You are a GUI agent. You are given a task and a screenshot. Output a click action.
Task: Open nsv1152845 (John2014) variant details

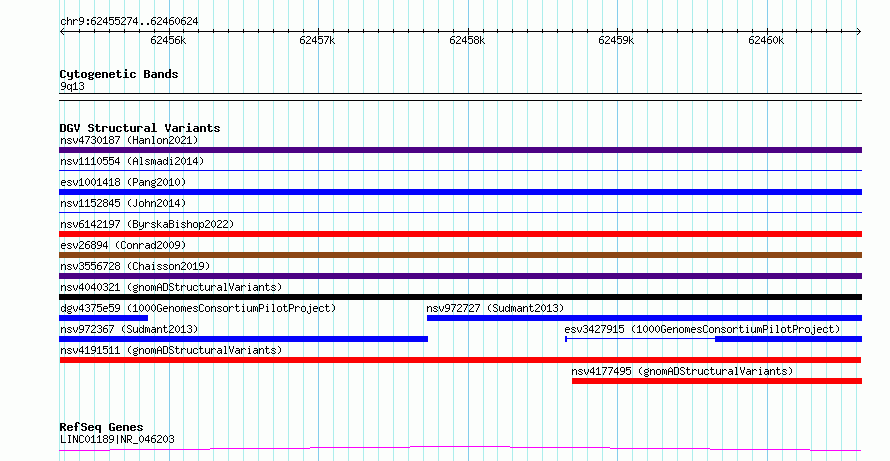(x=123, y=203)
